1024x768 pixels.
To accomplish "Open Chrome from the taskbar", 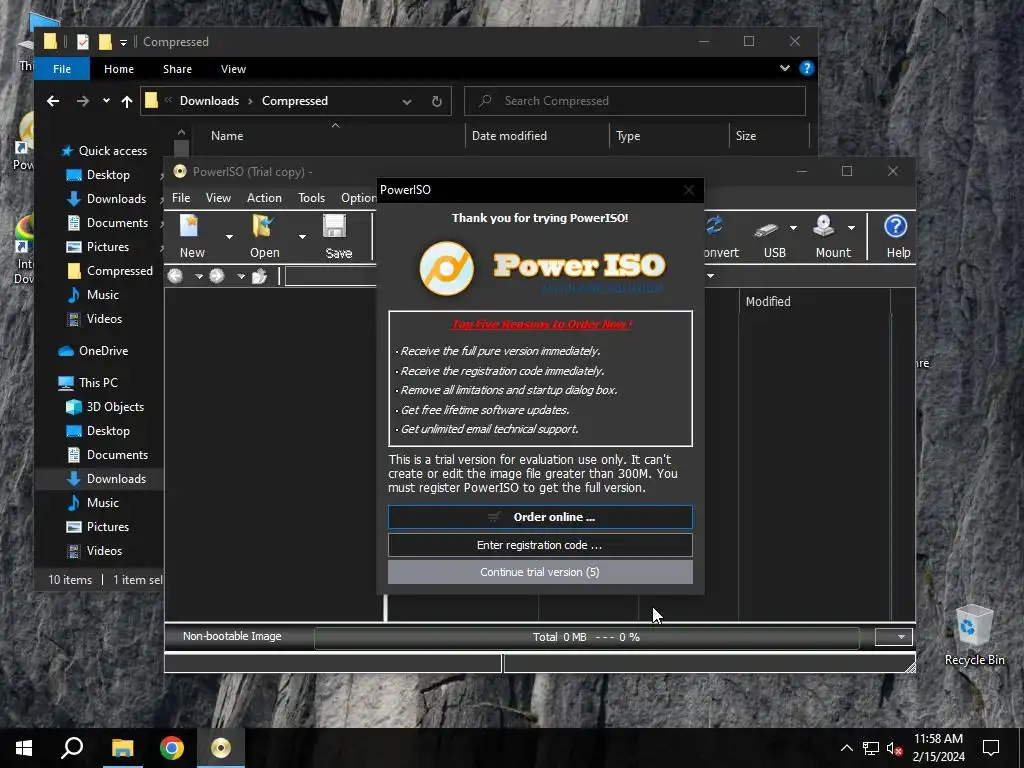I will tap(172, 748).
